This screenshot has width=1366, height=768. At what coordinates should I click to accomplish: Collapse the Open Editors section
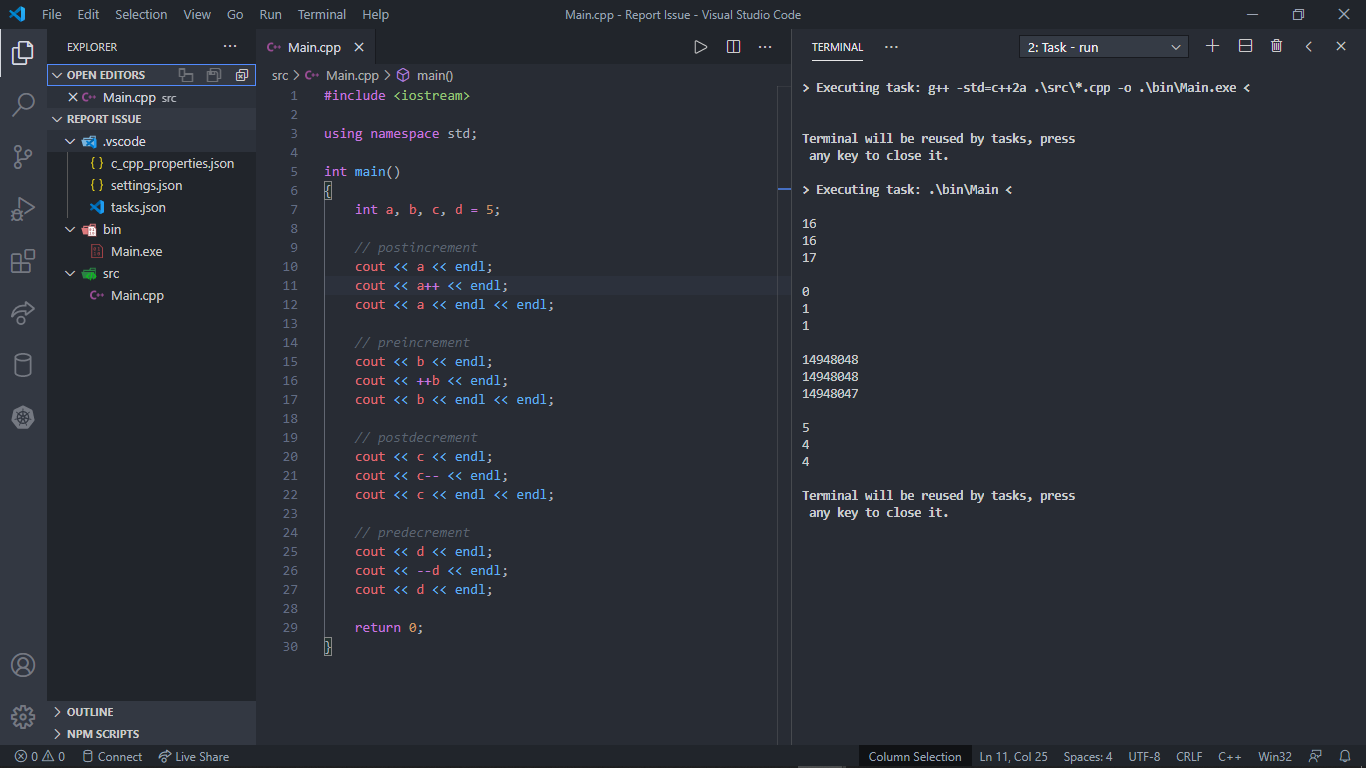point(58,74)
